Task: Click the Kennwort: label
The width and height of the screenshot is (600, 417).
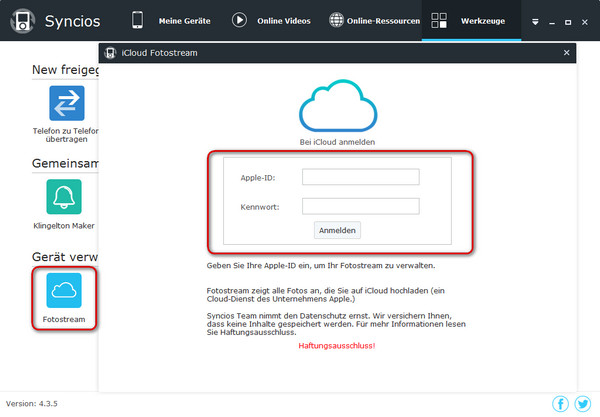Action: tap(260, 207)
